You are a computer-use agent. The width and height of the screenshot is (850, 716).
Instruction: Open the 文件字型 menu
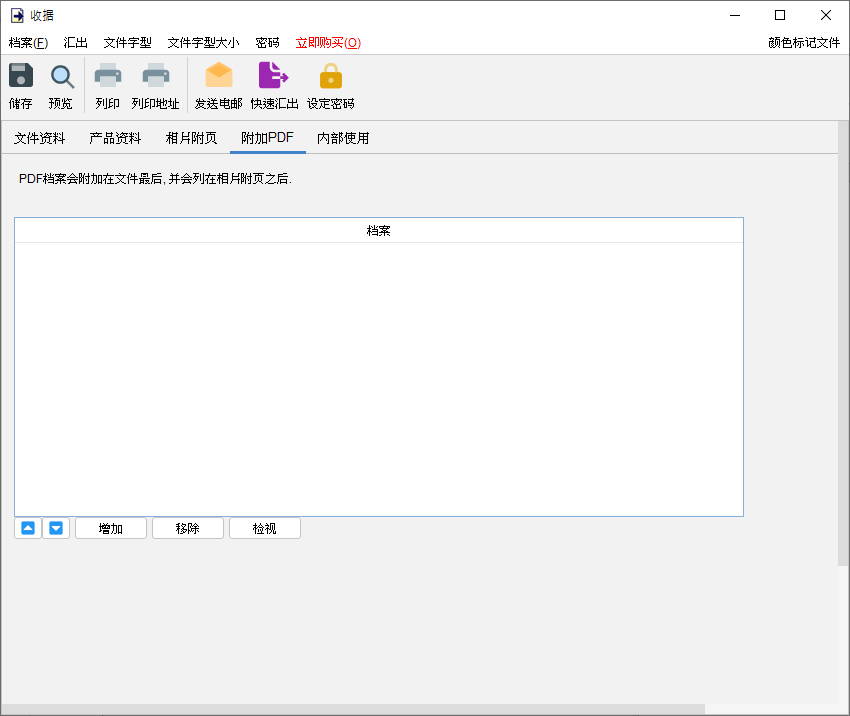coord(127,43)
